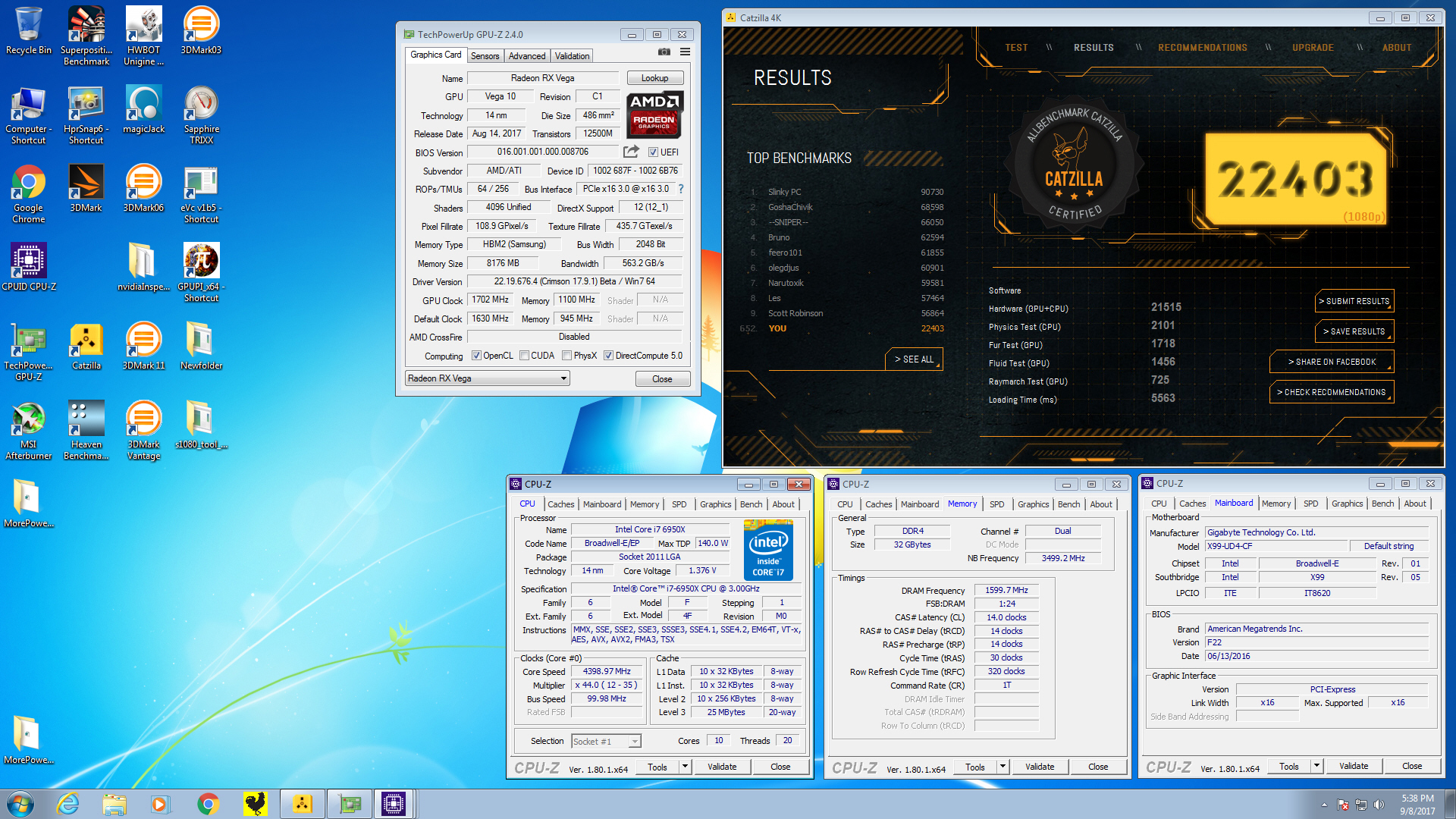
Task: Click Catzilla SAVE RESULTS button
Action: click(1354, 331)
